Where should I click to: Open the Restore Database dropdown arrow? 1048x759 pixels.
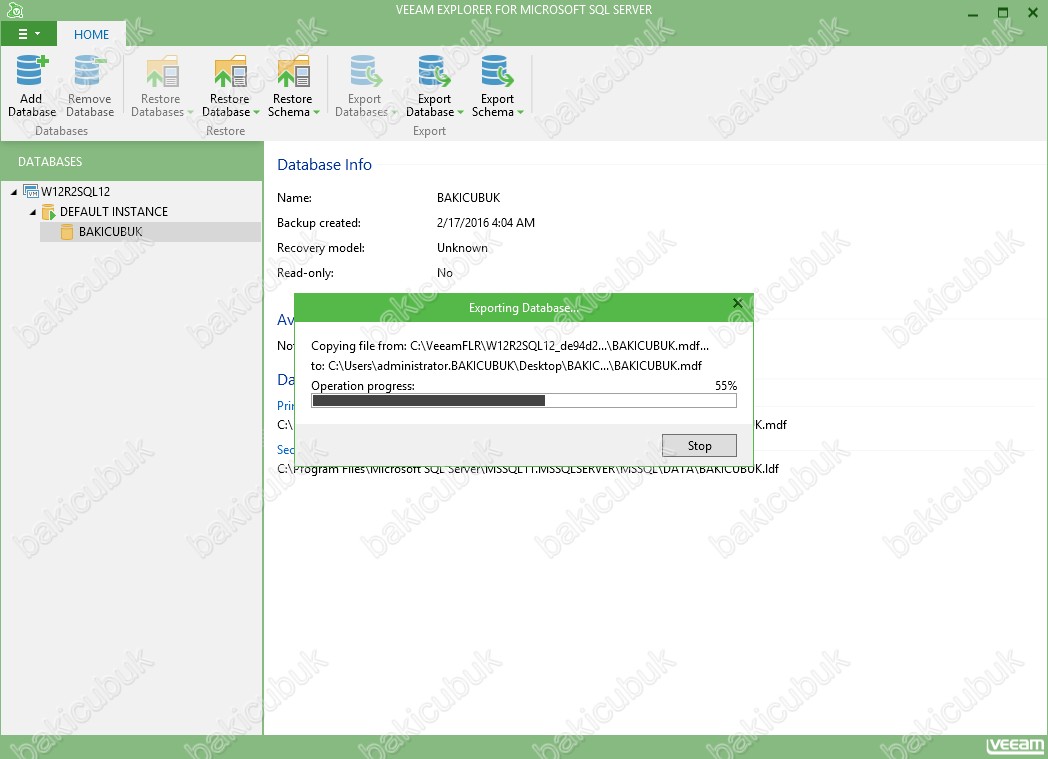tap(256, 112)
